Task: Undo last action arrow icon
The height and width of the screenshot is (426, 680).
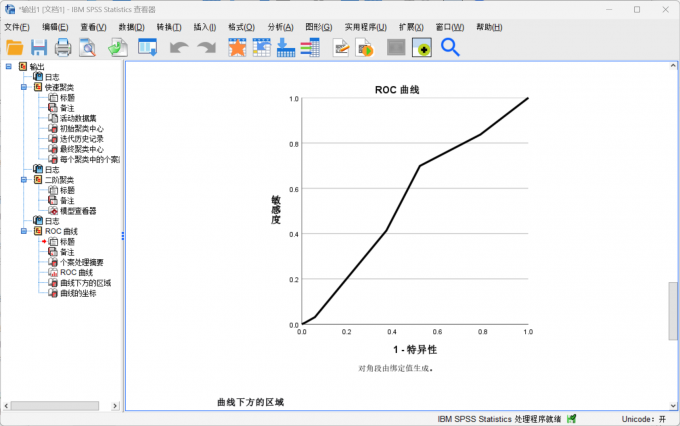Action: click(179, 47)
